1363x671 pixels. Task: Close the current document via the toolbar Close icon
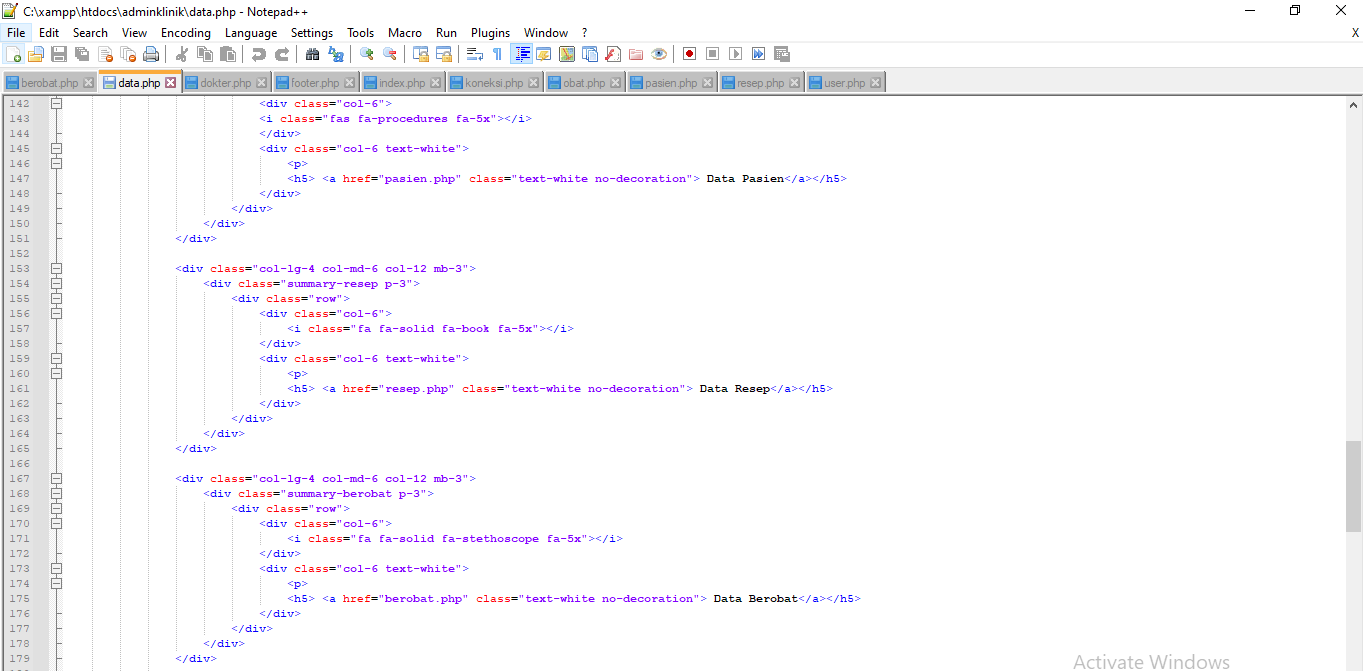105,54
